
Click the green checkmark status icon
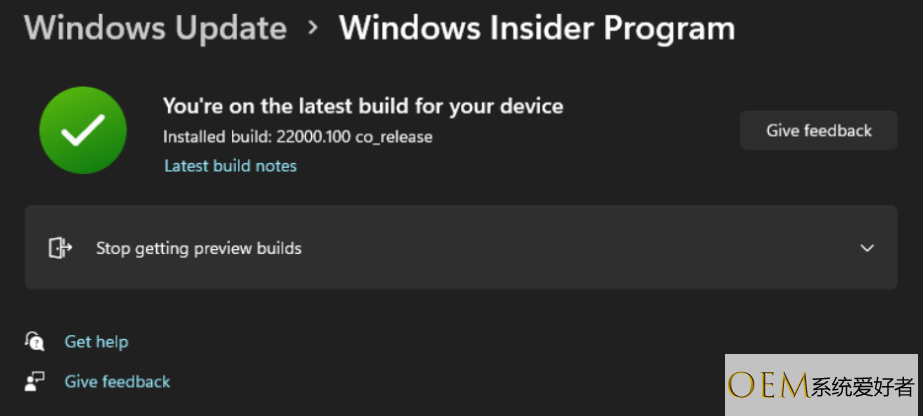tap(82, 130)
